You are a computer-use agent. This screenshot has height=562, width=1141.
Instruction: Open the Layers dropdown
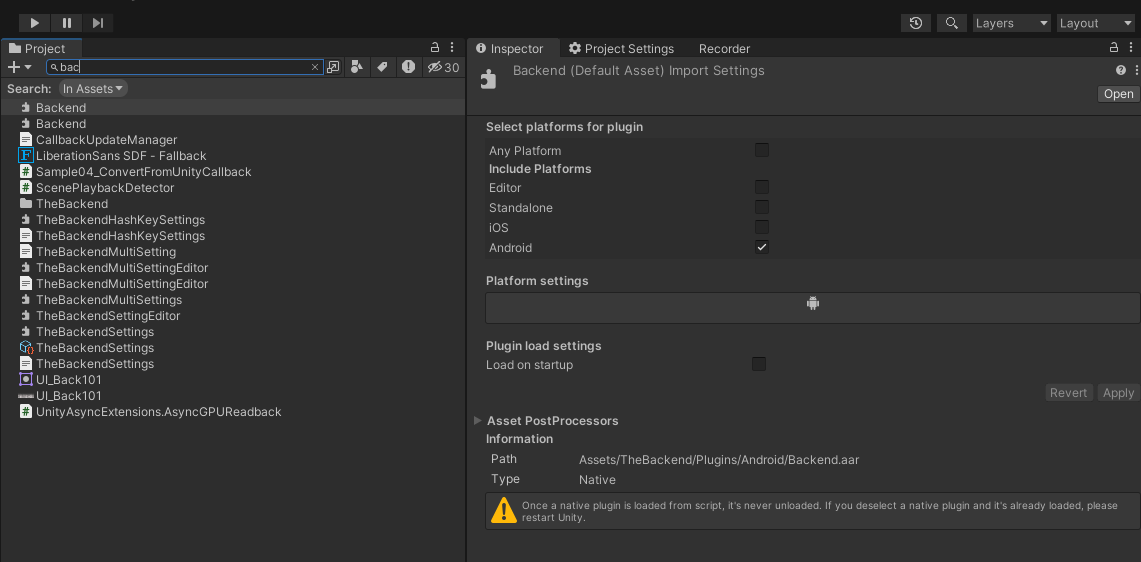(1011, 23)
